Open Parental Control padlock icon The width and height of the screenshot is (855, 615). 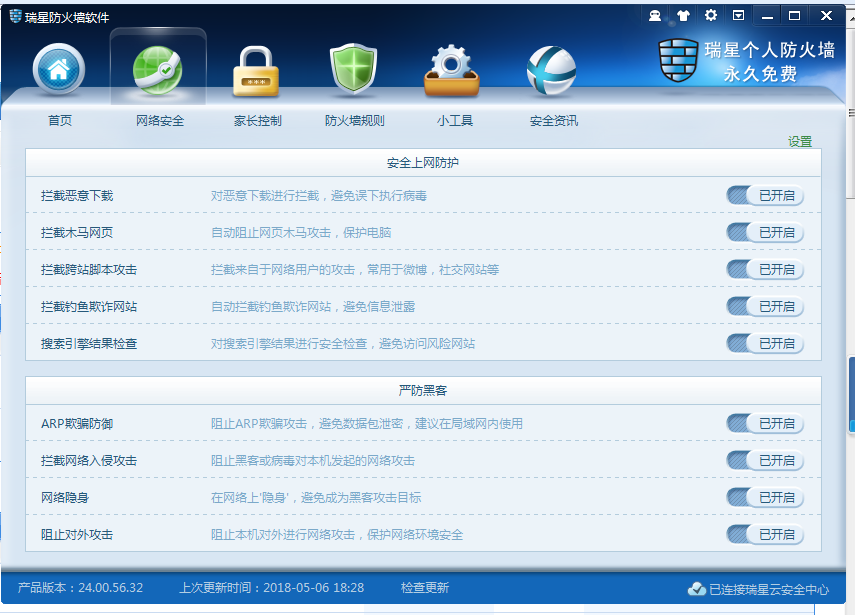(256, 72)
